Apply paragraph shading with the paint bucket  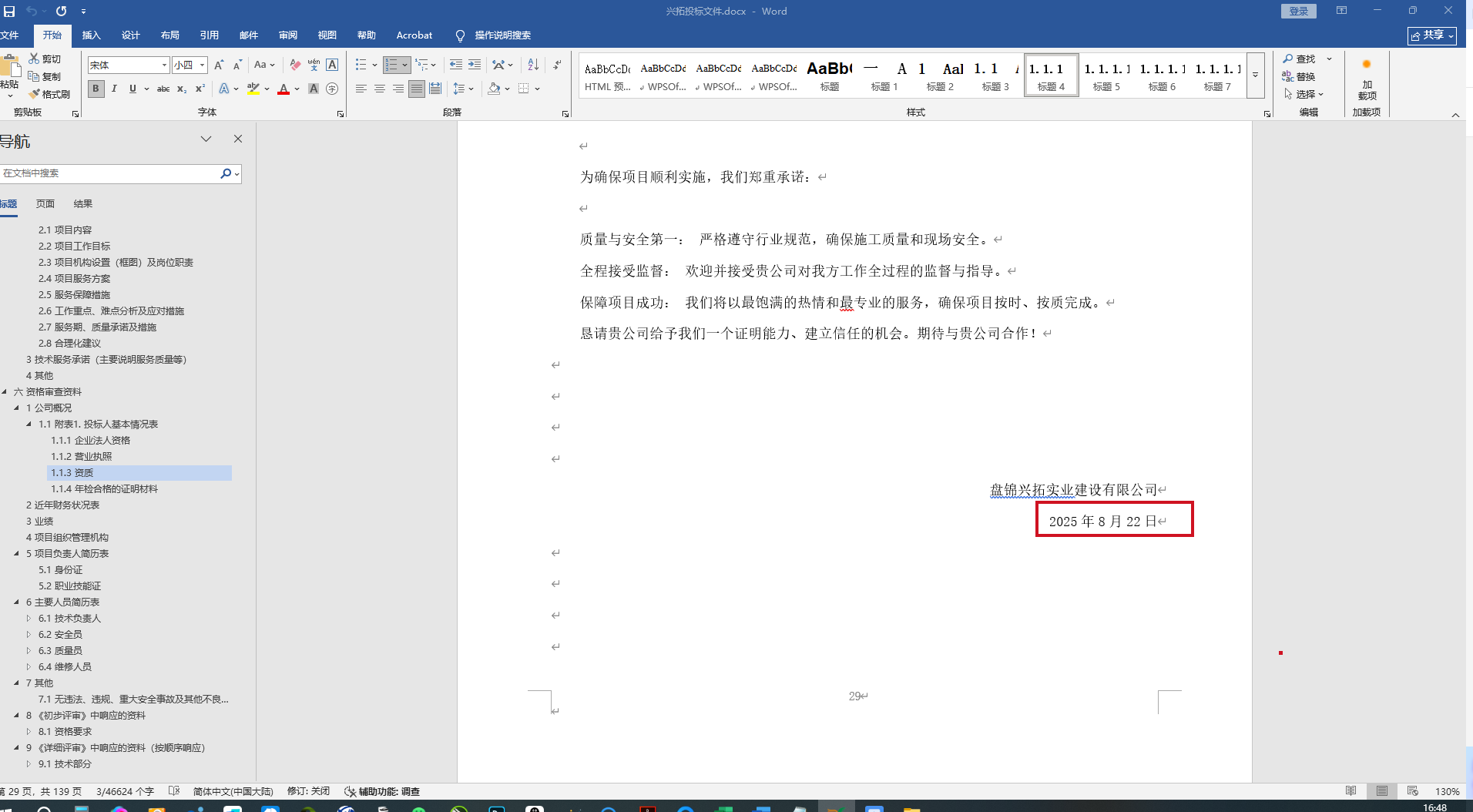pyautogui.click(x=494, y=89)
